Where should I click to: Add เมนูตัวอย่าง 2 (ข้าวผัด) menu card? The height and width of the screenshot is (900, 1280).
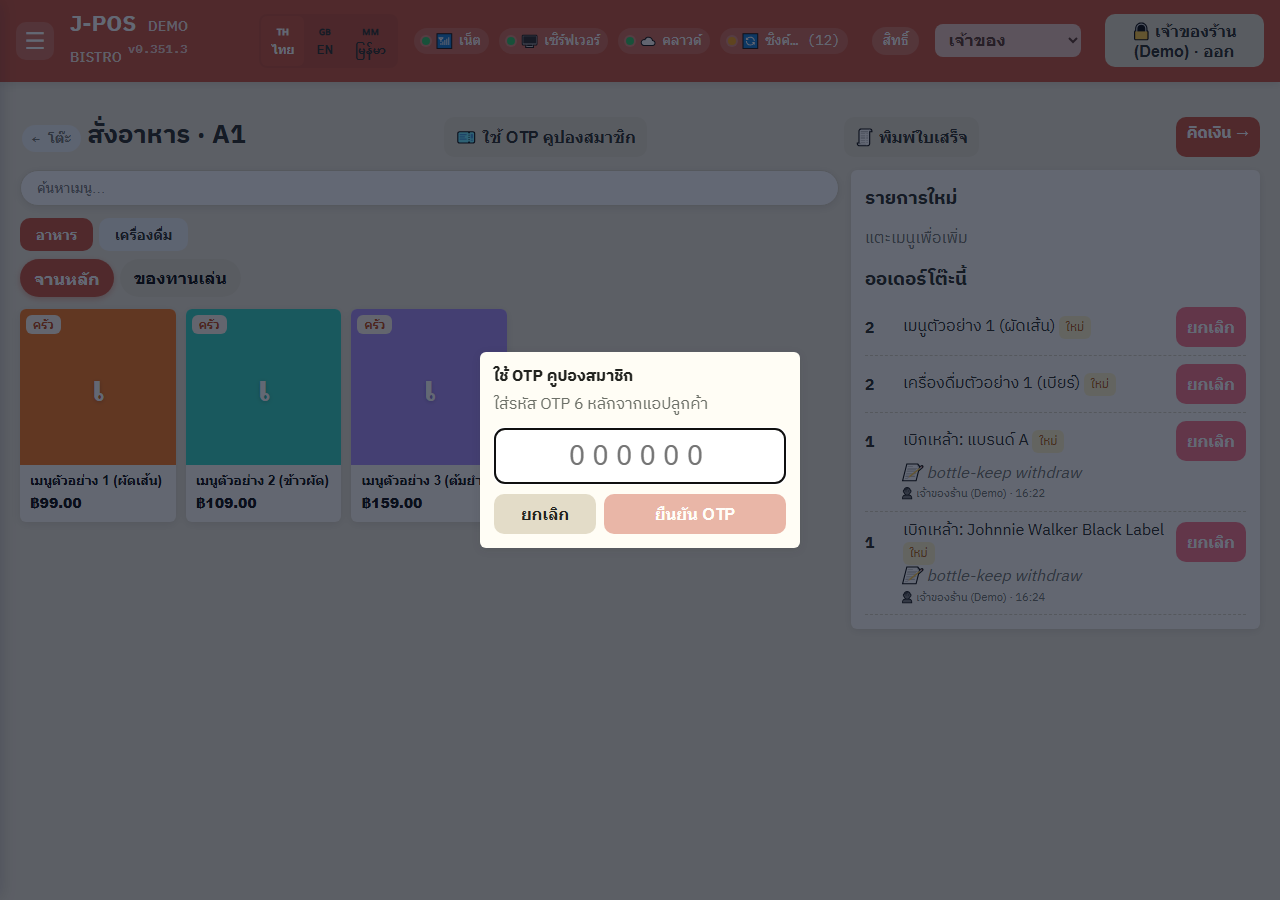tap(264, 415)
